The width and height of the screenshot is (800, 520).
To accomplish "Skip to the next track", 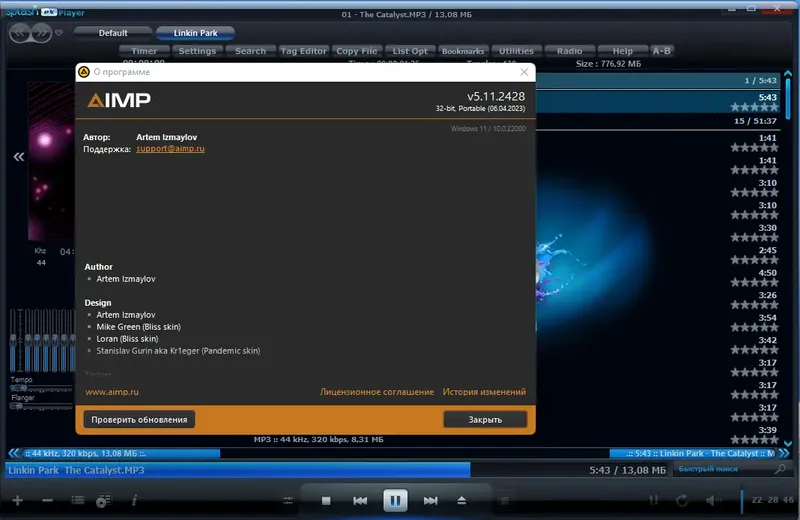I will click(430, 501).
